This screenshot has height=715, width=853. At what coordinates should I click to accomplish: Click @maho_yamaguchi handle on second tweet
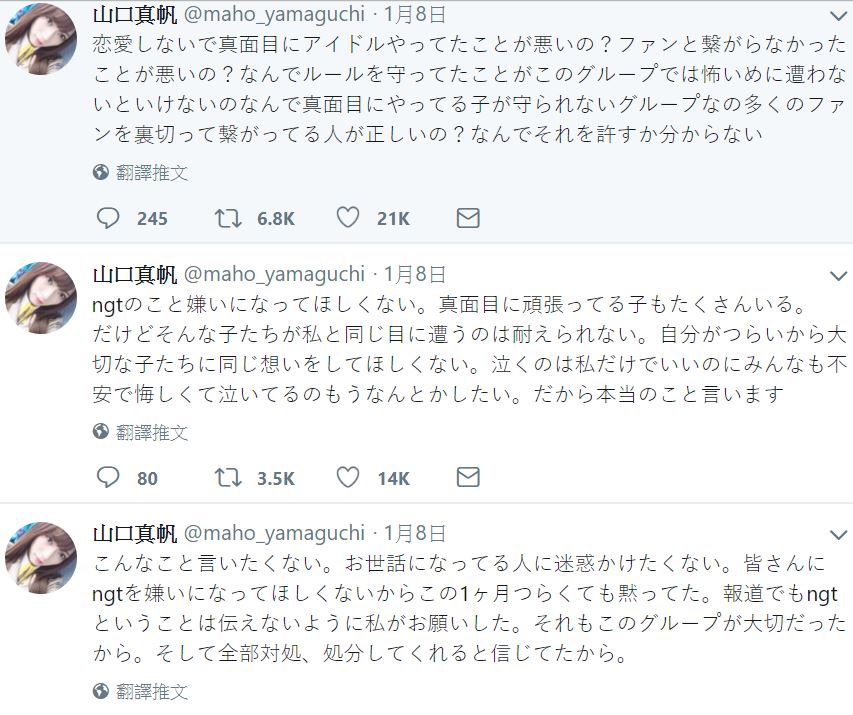[273, 274]
